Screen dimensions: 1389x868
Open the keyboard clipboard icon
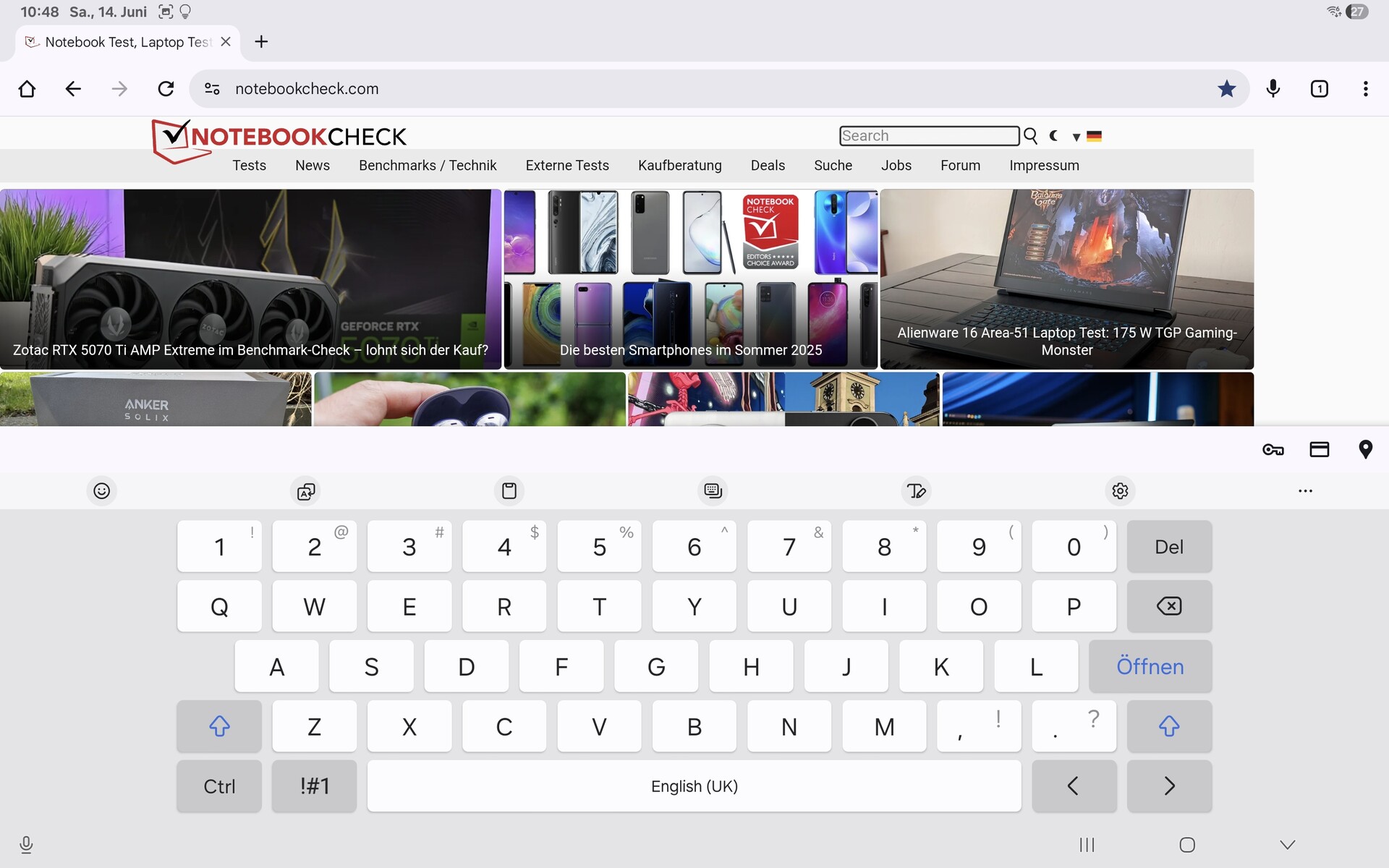(x=509, y=491)
